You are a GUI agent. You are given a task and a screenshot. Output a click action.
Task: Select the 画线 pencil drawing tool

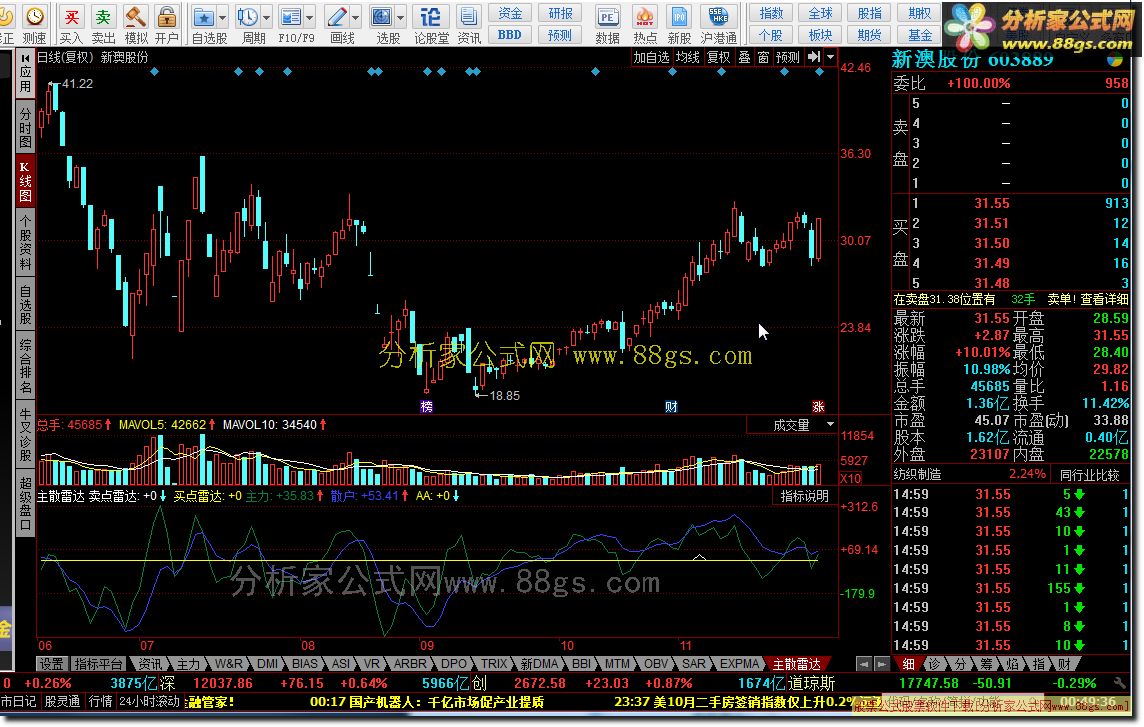pyautogui.click(x=337, y=16)
